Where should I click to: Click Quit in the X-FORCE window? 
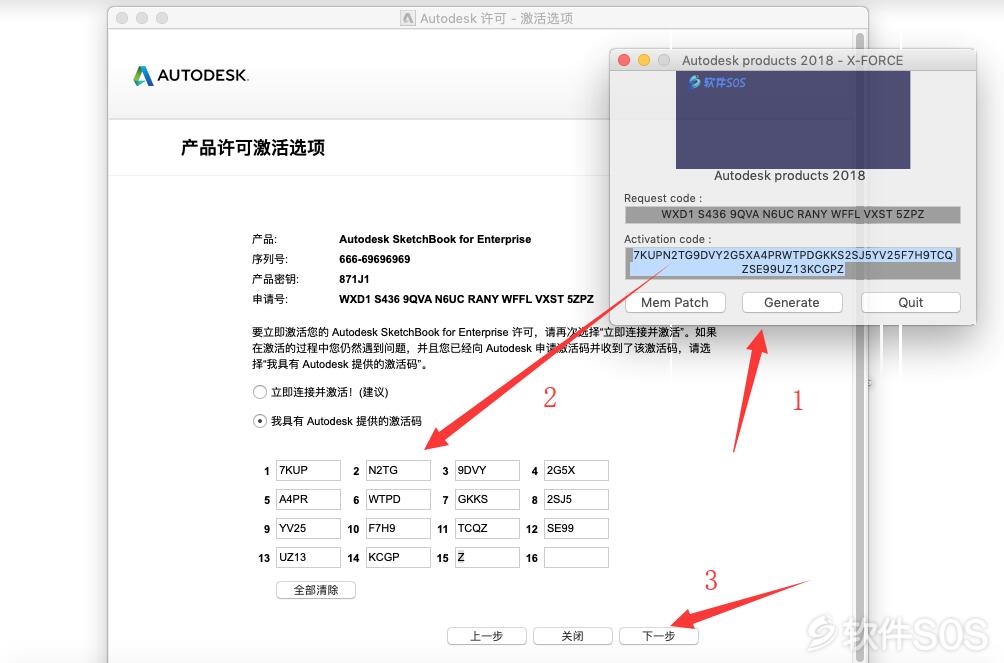(911, 302)
